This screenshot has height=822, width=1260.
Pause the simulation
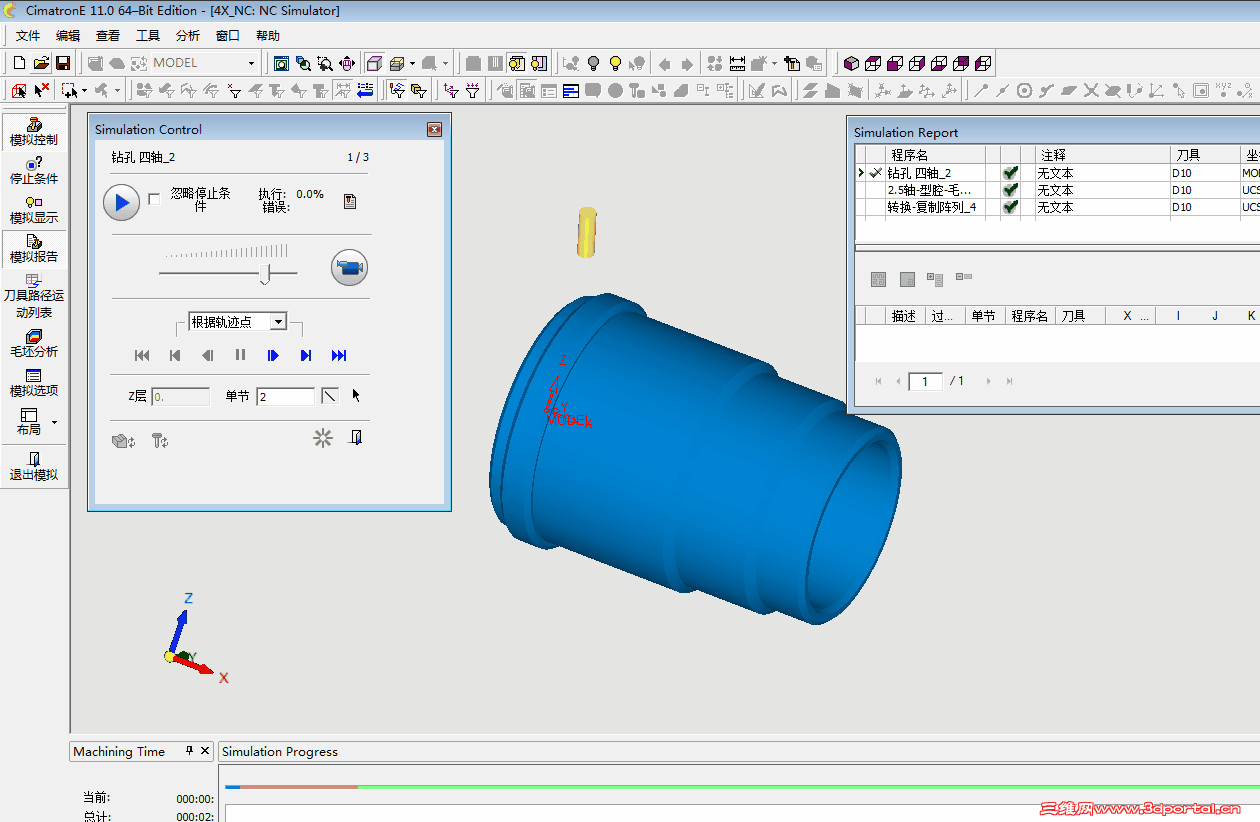pos(240,355)
